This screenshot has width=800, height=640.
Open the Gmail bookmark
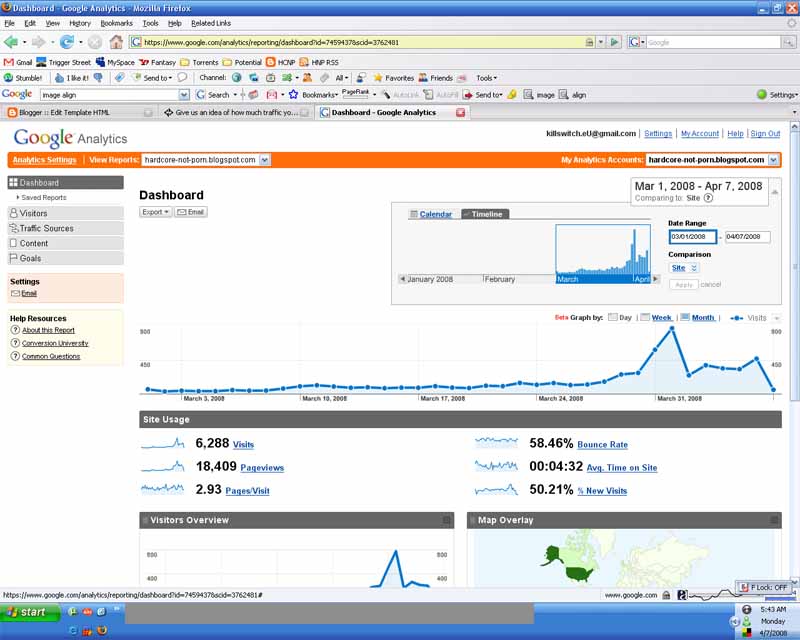[18, 62]
